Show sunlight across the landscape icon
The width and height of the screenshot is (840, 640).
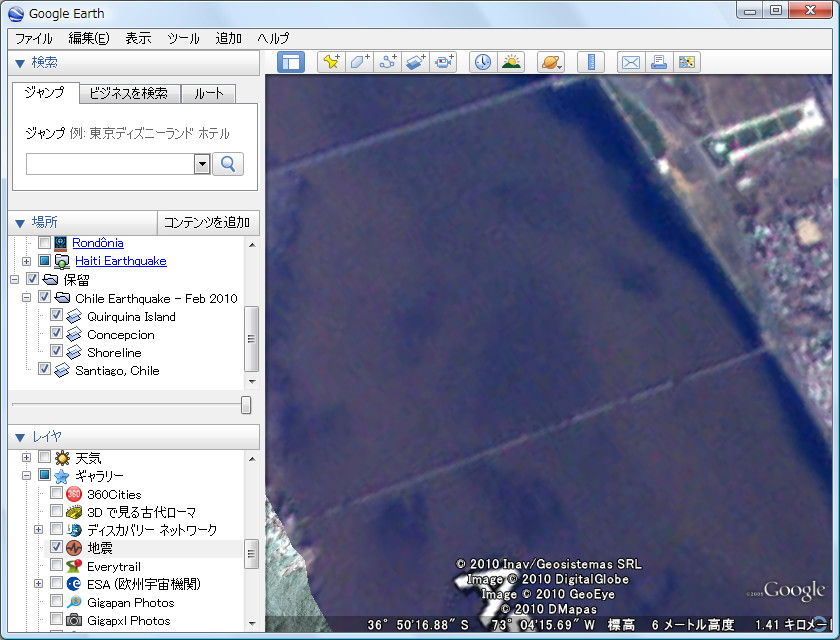coord(511,62)
